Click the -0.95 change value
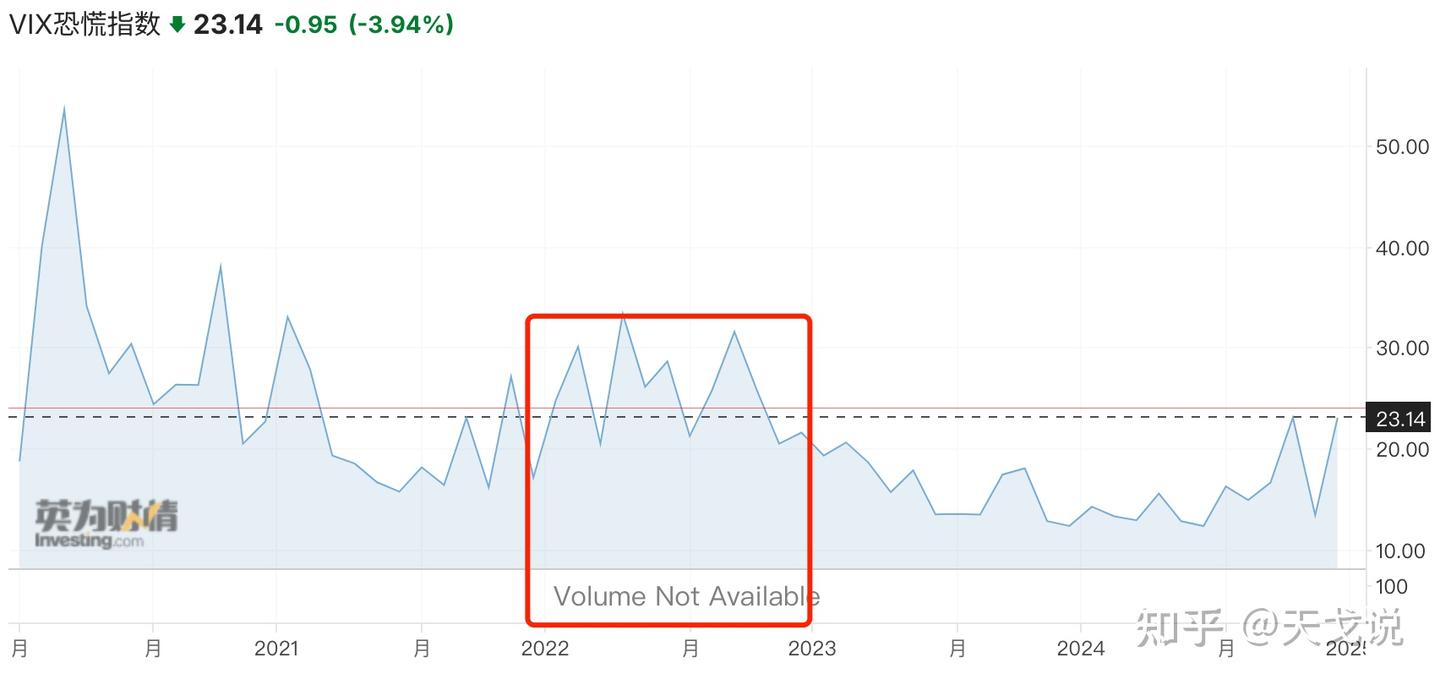 pyautogui.click(x=306, y=25)
